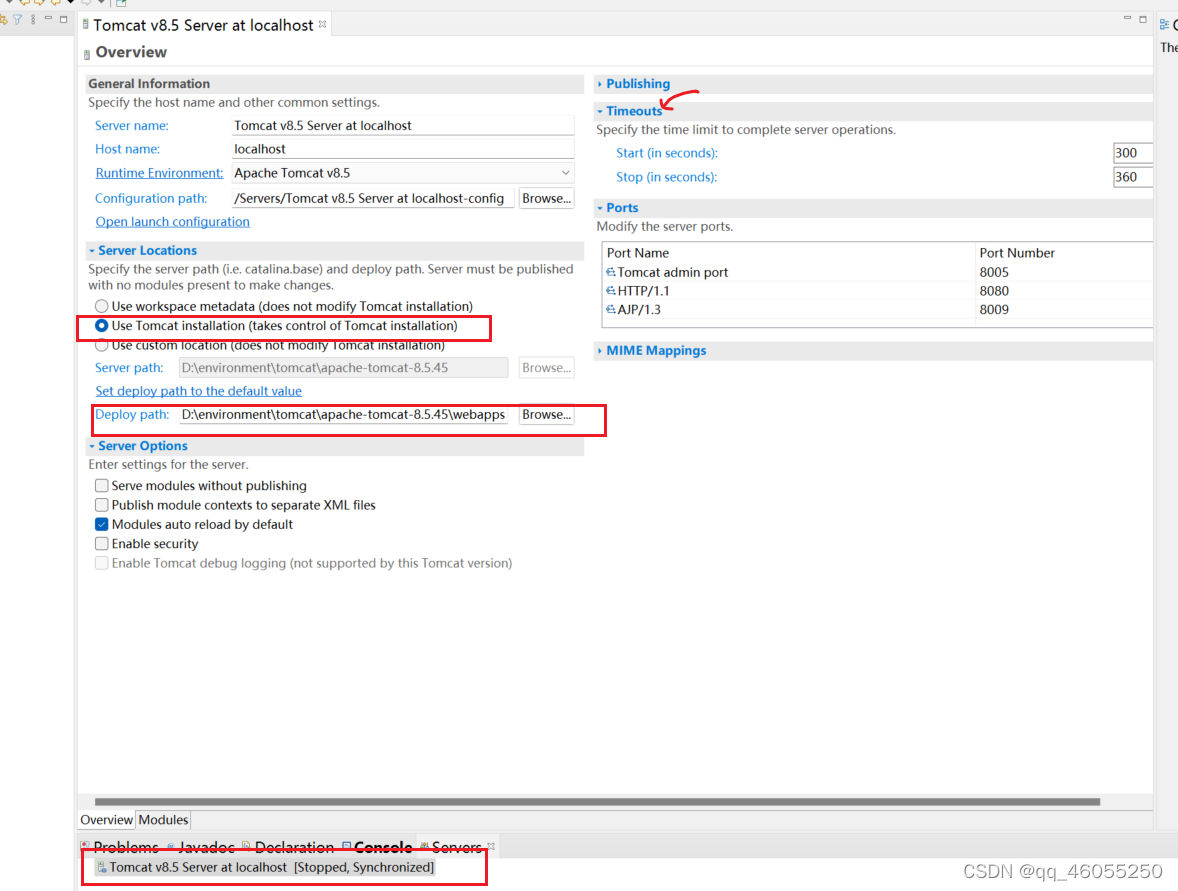Browse for the Deploy path
The height and width of the screenshot is (891, 1178).
pos(546,415)
